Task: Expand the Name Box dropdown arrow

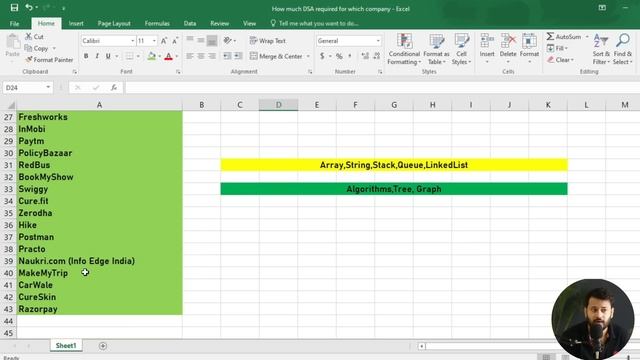Action: (48, 87)
